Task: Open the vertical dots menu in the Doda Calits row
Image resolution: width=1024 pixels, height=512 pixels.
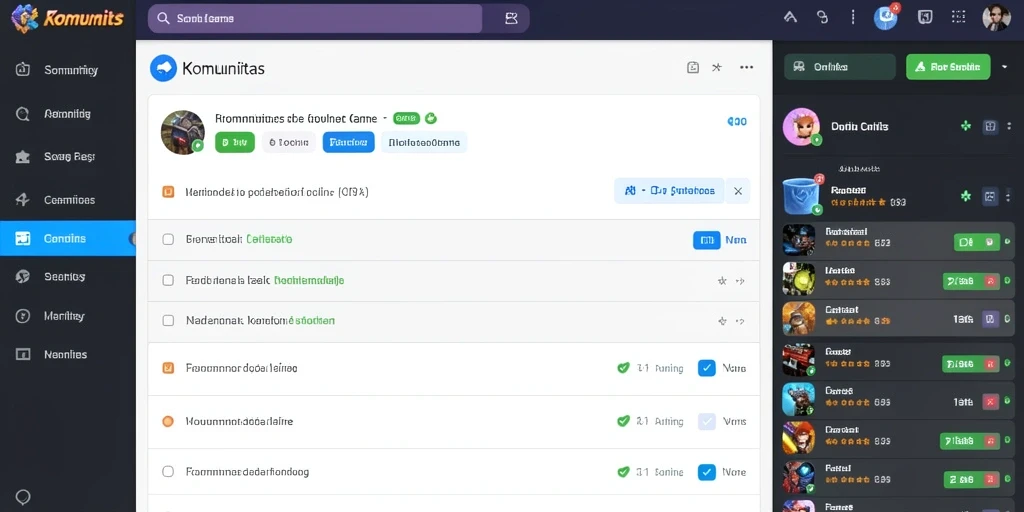Action: pyautogui.click(x=1010, y=126)
